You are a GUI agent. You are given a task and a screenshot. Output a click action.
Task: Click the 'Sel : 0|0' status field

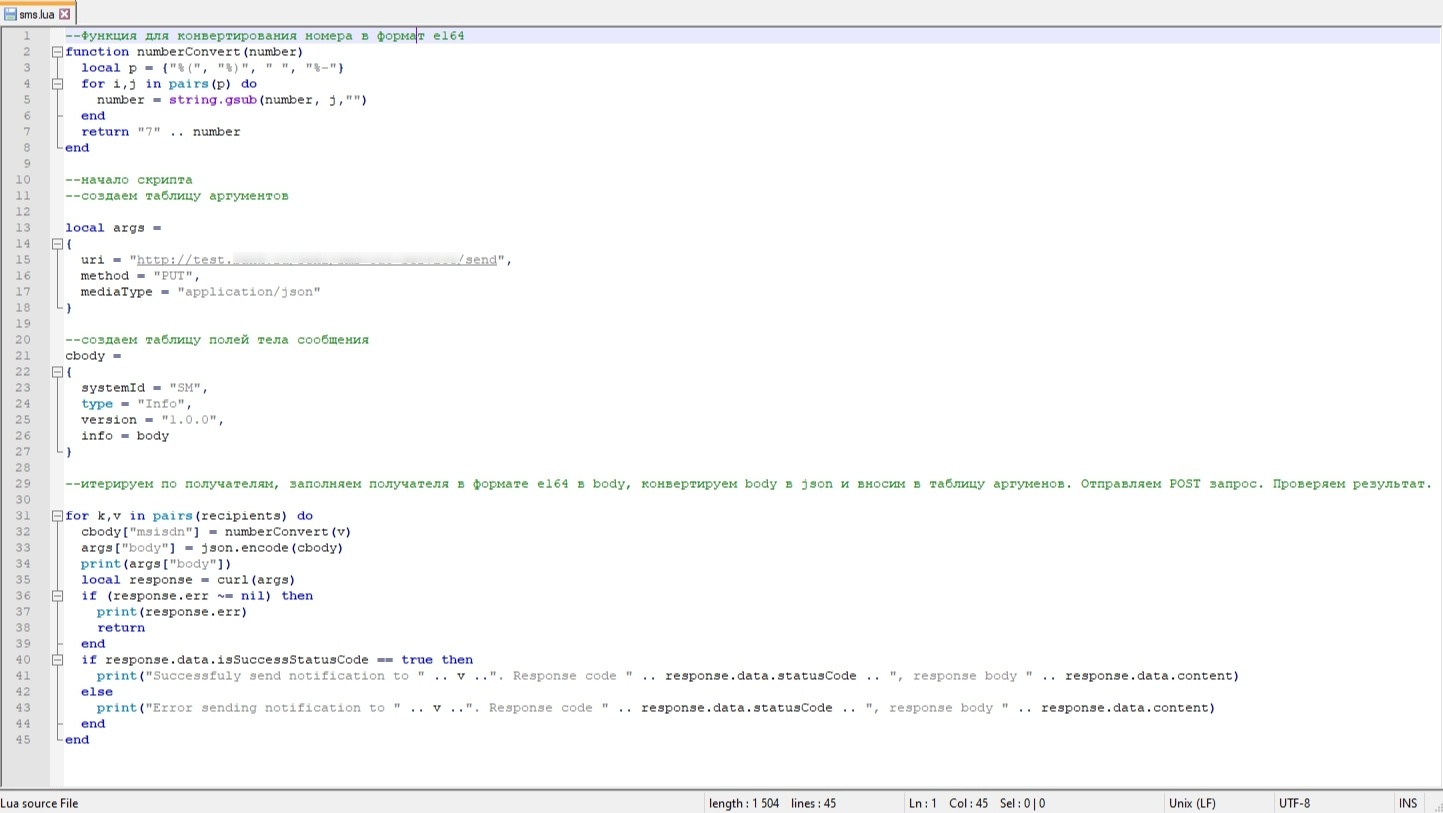[1022, 803]
